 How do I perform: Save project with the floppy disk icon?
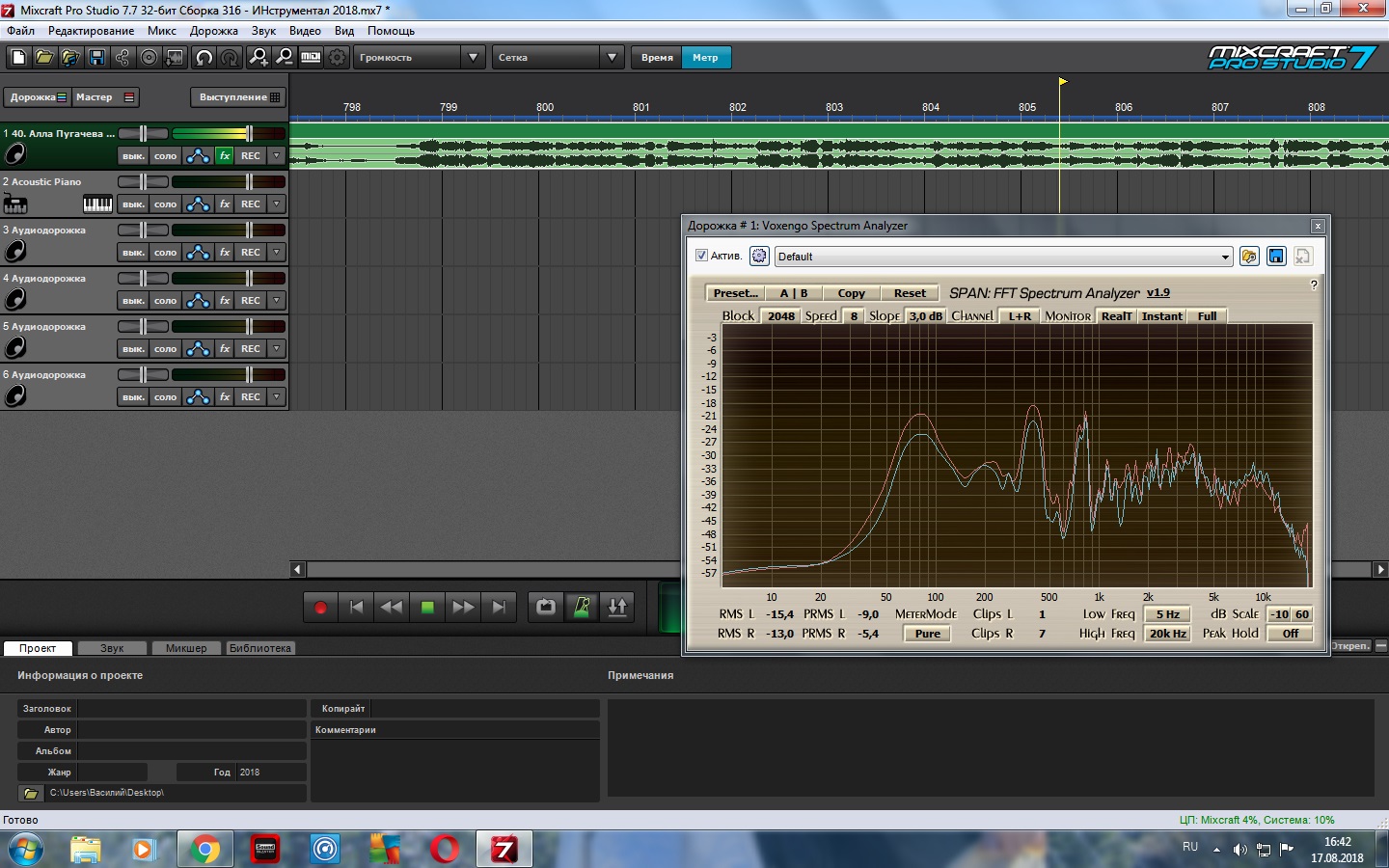[96, 58]
